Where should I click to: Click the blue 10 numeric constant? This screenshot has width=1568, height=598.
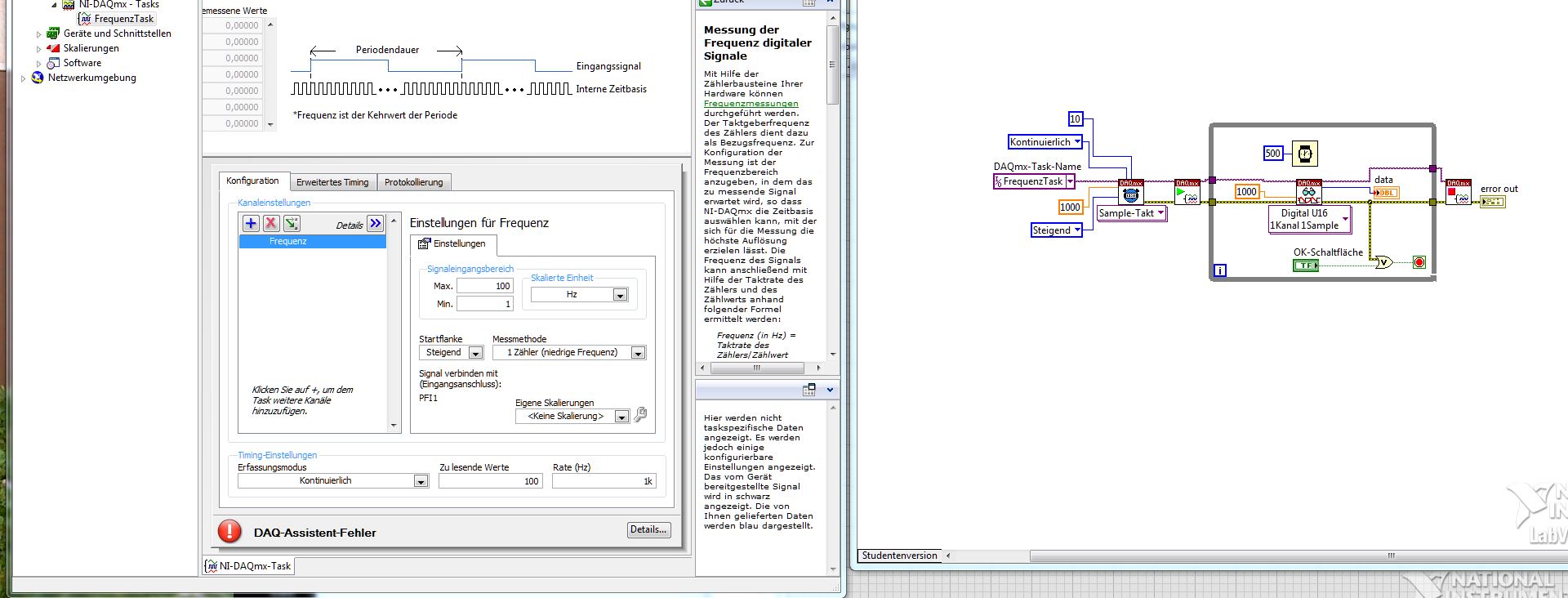(x=1076, y=119)
